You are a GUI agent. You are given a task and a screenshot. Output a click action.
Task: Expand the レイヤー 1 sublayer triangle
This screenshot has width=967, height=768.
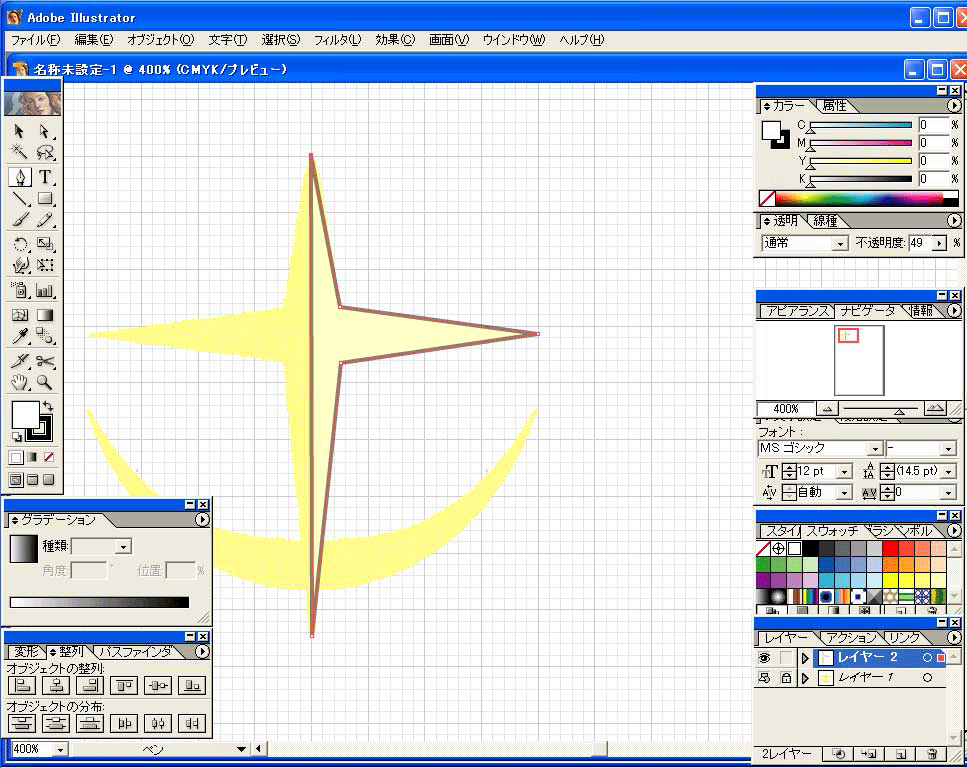(x=805, y=678)
